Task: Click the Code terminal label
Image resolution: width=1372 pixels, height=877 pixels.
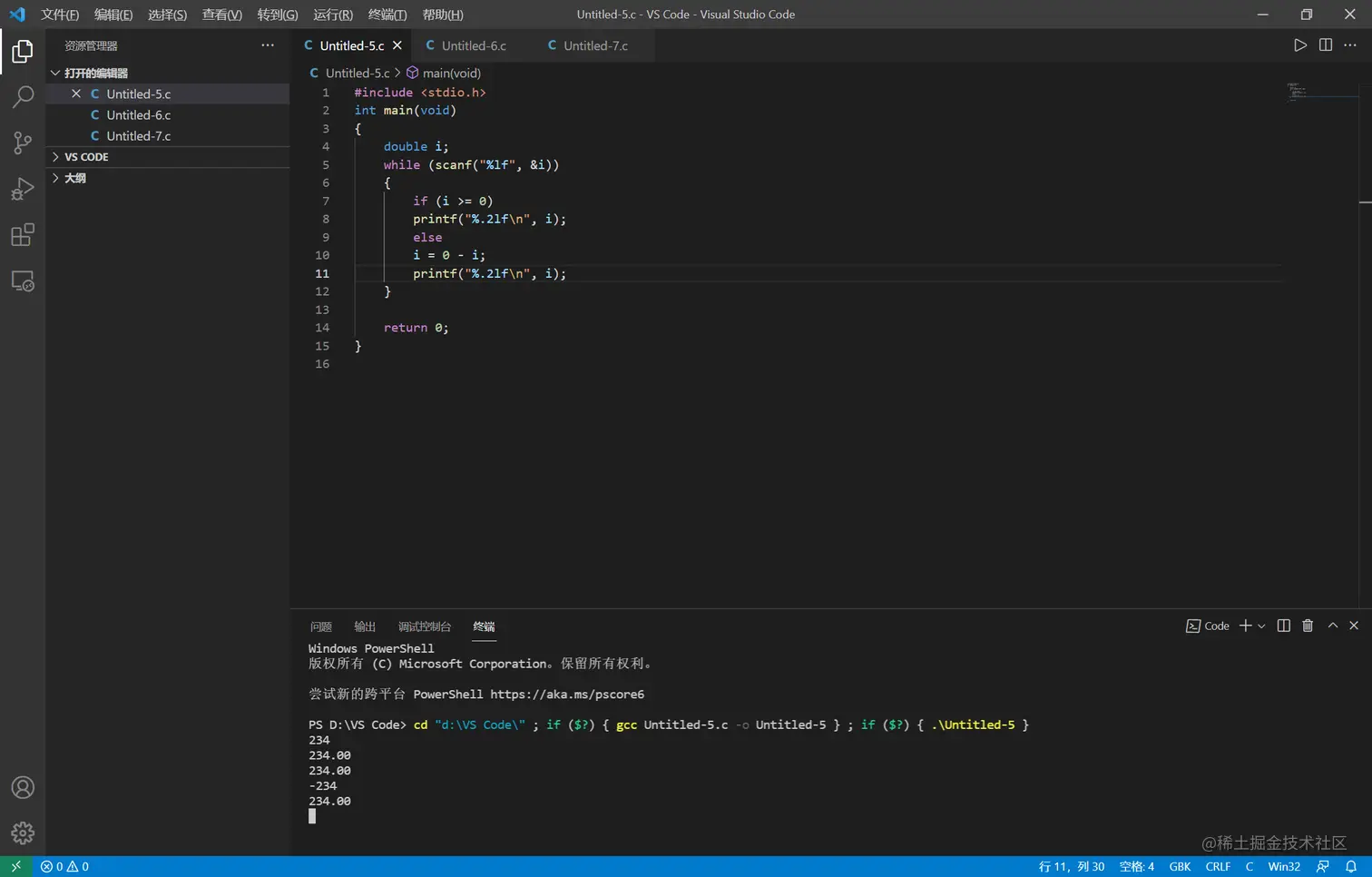Action: pyautogui.click(x=1208, y=626)
